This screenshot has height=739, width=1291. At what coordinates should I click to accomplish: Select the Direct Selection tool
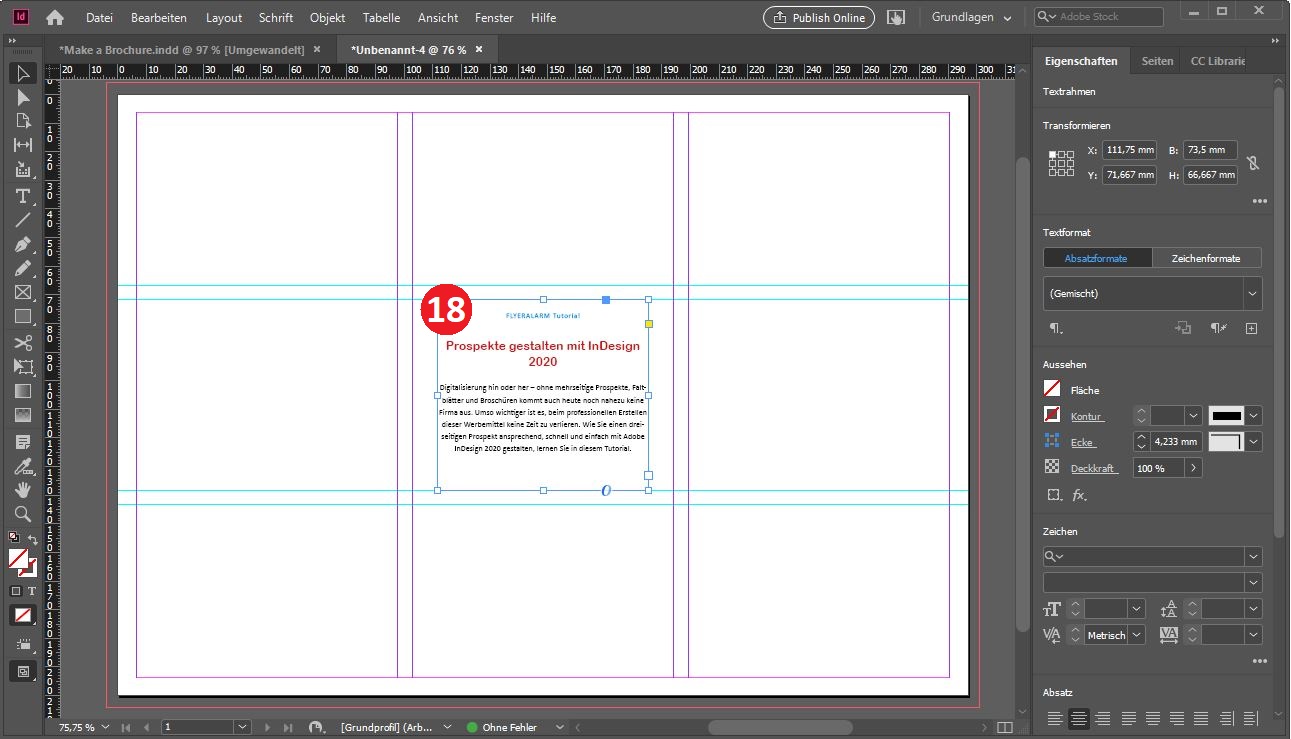pyautogui.click(x=22, y=97)
